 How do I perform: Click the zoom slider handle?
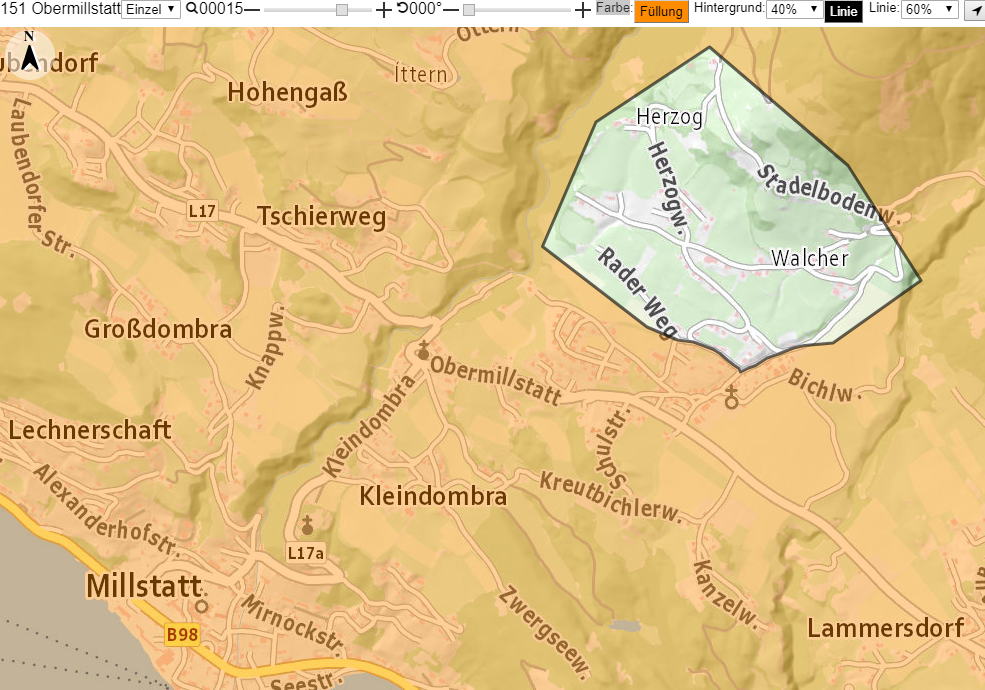pyautogui.click(x=342, y=10)
